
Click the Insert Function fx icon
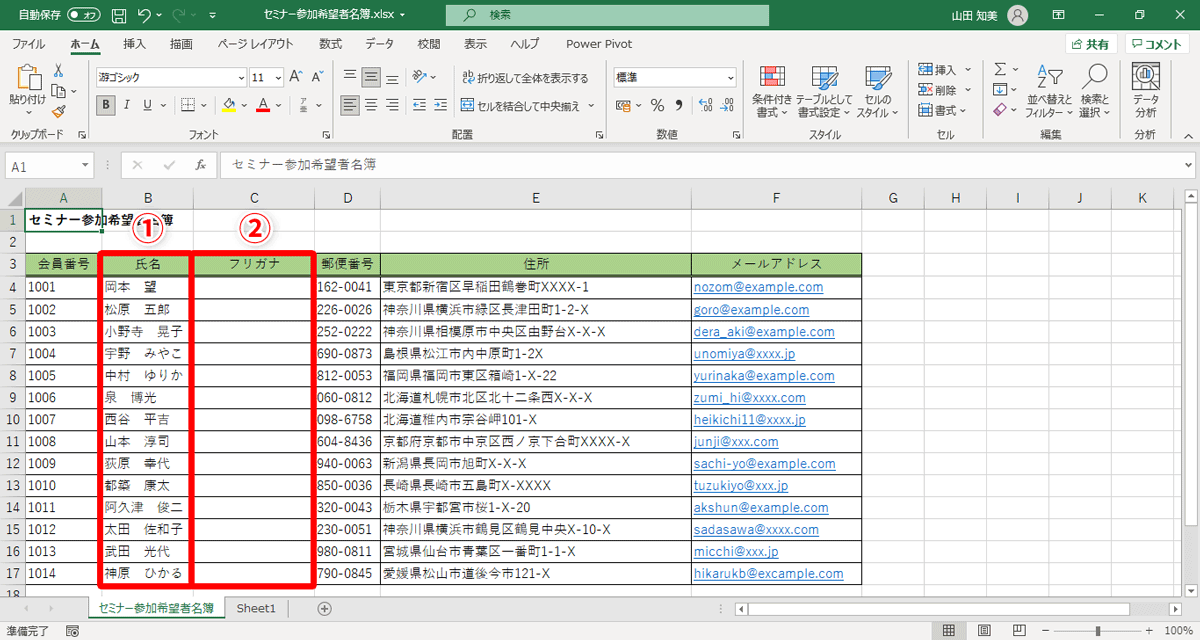[200, 165]
